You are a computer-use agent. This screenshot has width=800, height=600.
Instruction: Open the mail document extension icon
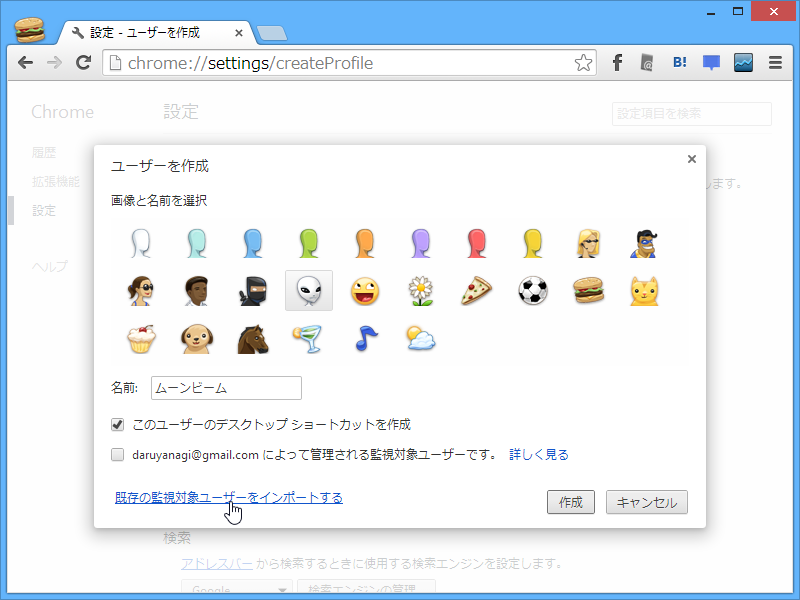coord(647,63)
